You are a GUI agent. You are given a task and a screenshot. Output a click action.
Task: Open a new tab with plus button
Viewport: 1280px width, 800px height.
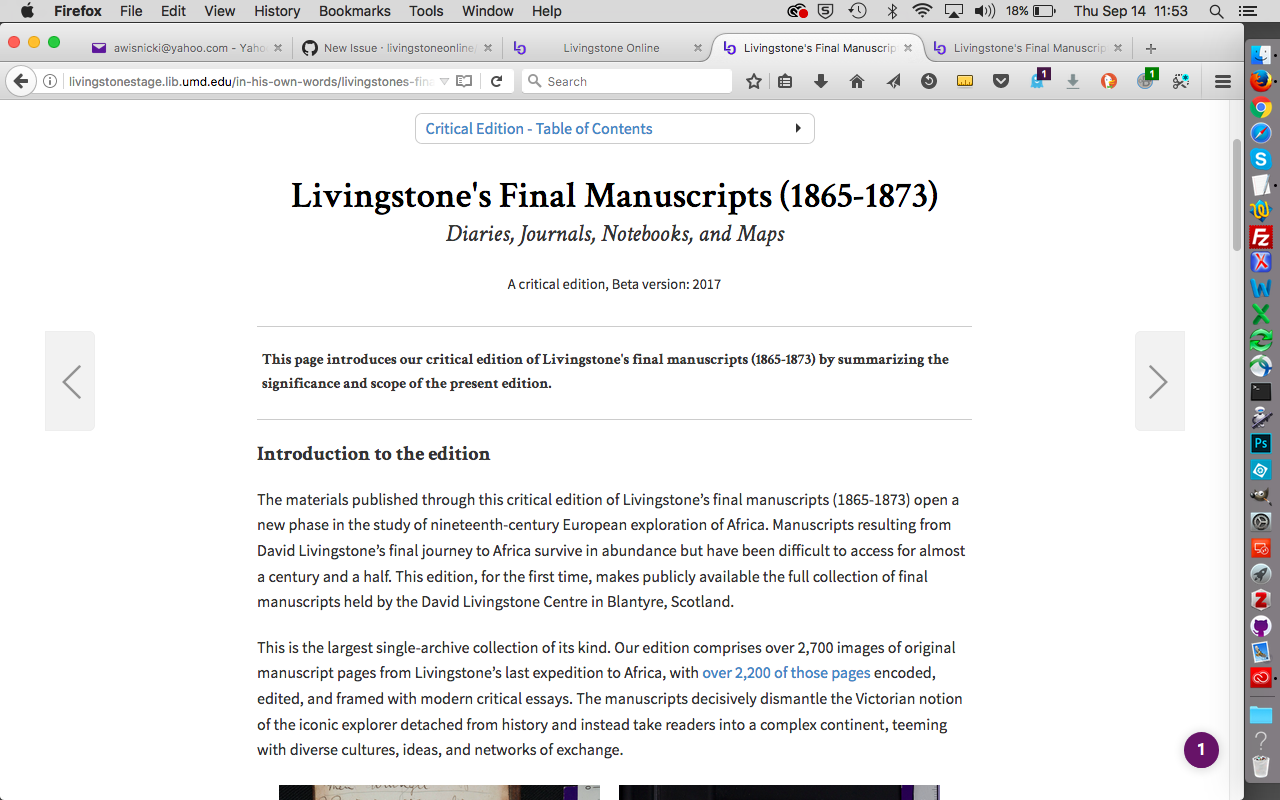[1151, 48]
